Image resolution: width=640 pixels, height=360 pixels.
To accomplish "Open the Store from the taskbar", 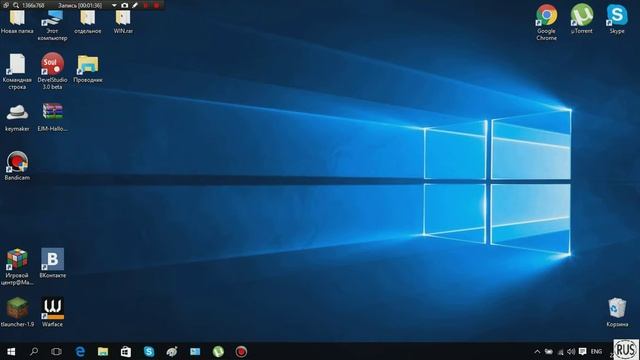I will 126,351.
